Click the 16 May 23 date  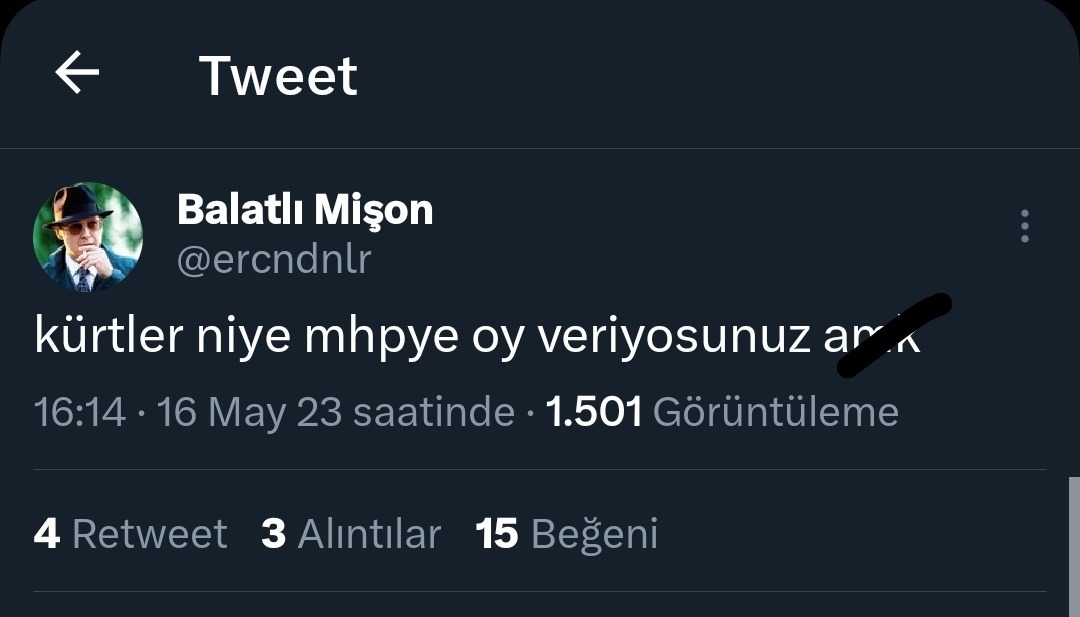pos(250,412)
